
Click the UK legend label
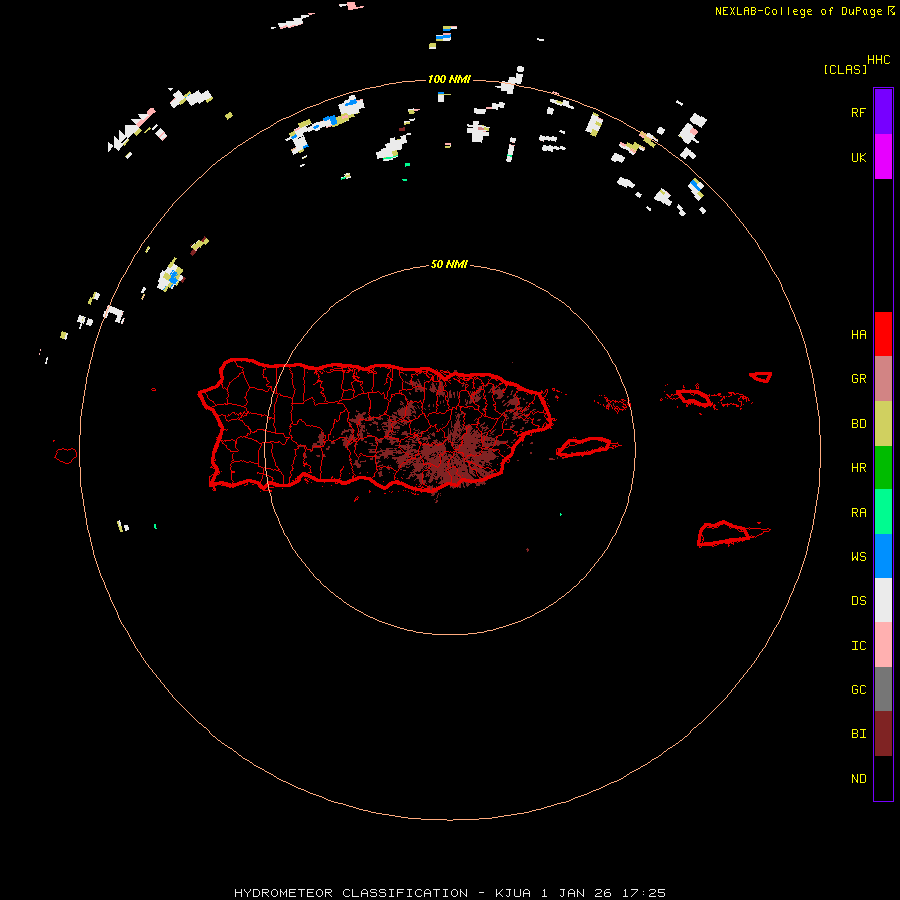pyautogui.click(x=858, y=157)
